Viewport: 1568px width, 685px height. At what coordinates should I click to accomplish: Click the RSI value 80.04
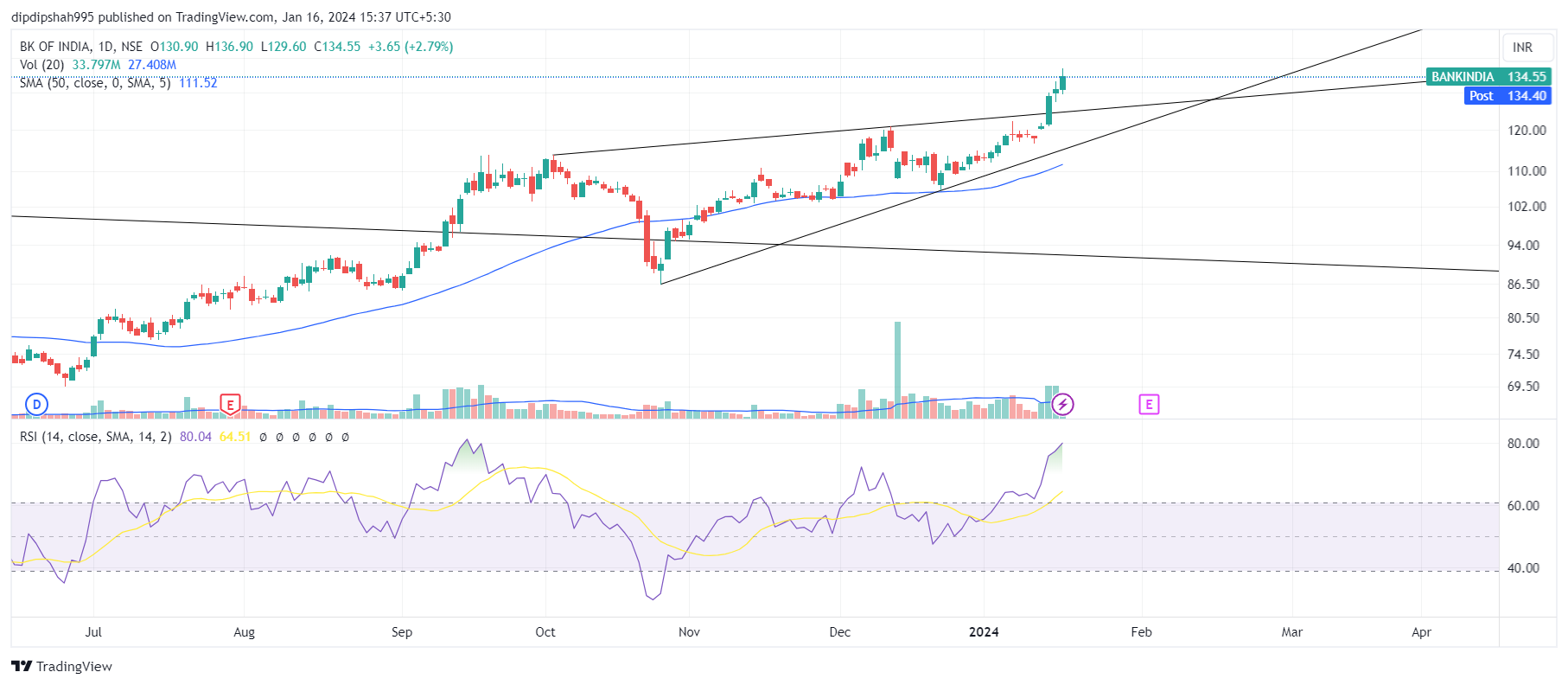(x=195, y=437)
